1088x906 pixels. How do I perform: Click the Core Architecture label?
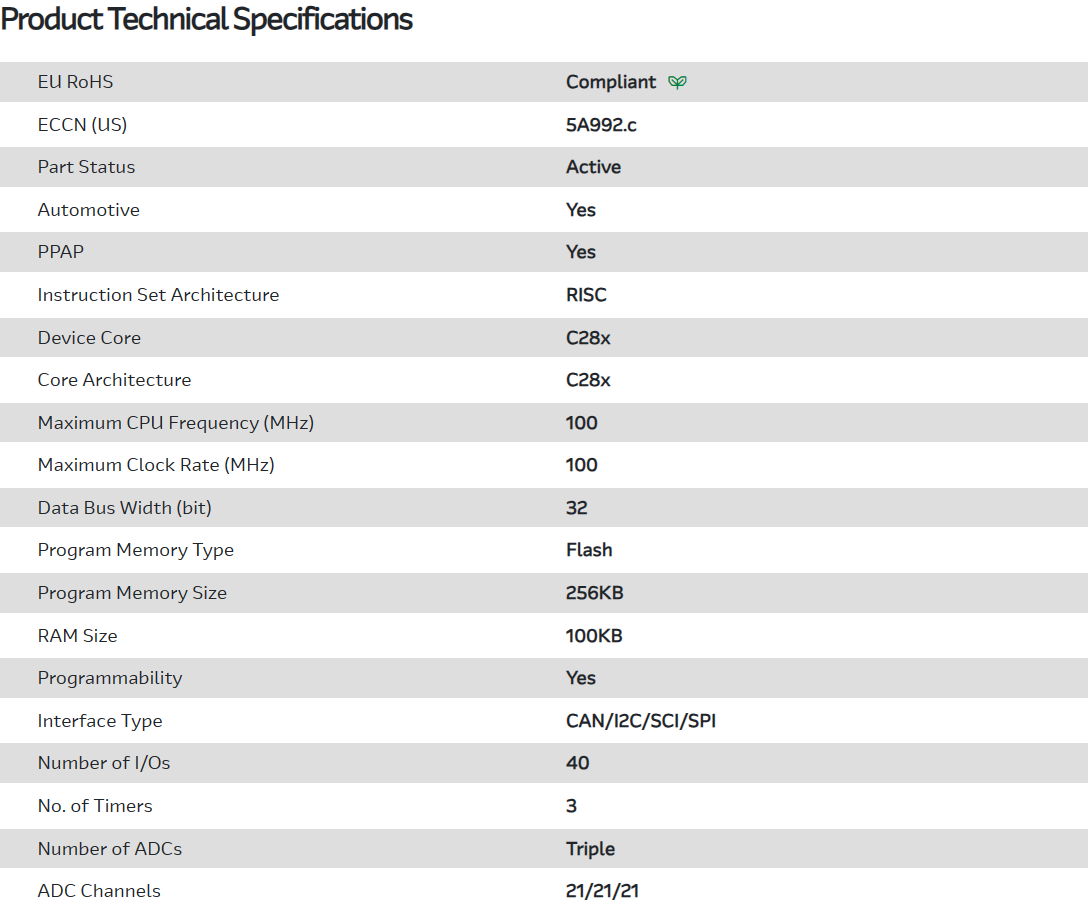pyautogui.click(x=114, y=380)
